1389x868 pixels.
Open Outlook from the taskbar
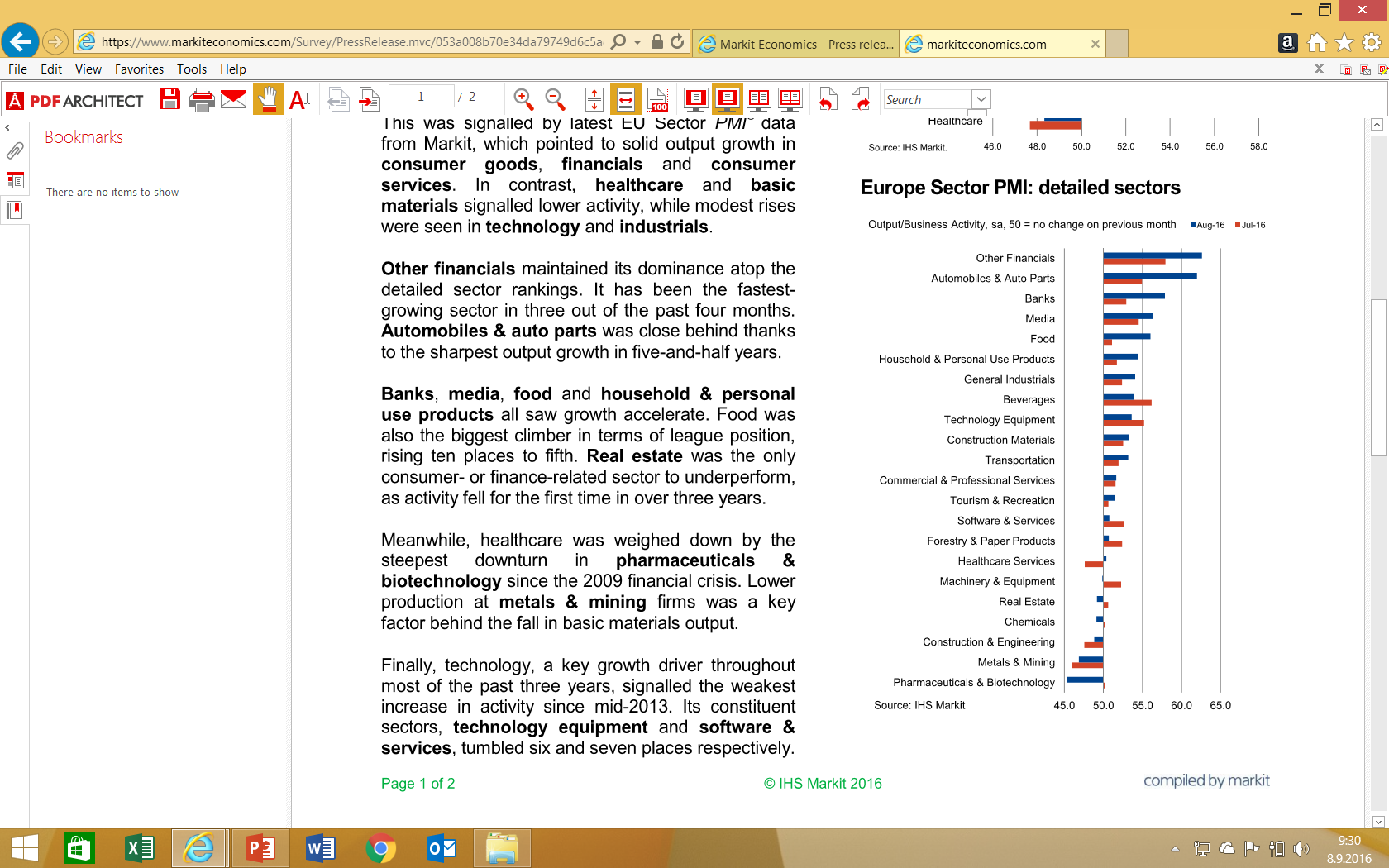442,848
